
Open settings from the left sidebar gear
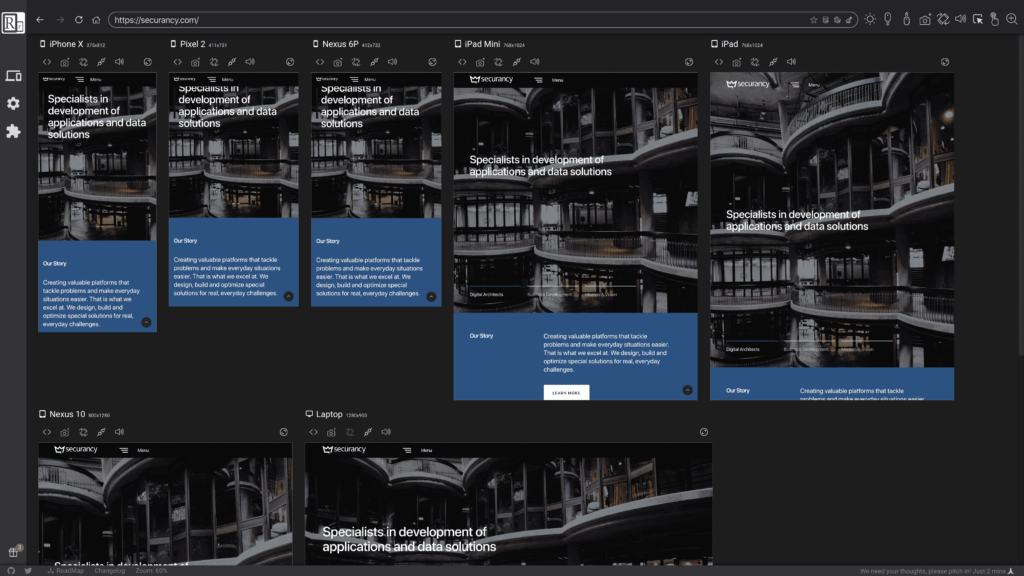click(13, 103)
